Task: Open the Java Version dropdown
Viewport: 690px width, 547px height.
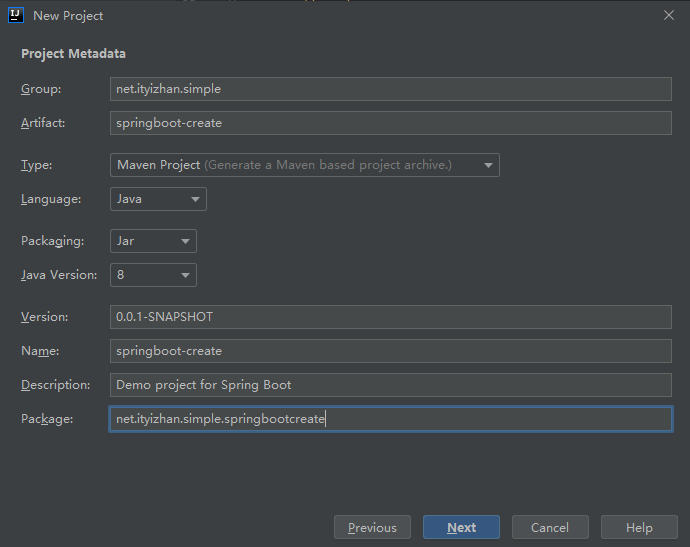Action: click(153, 275)
